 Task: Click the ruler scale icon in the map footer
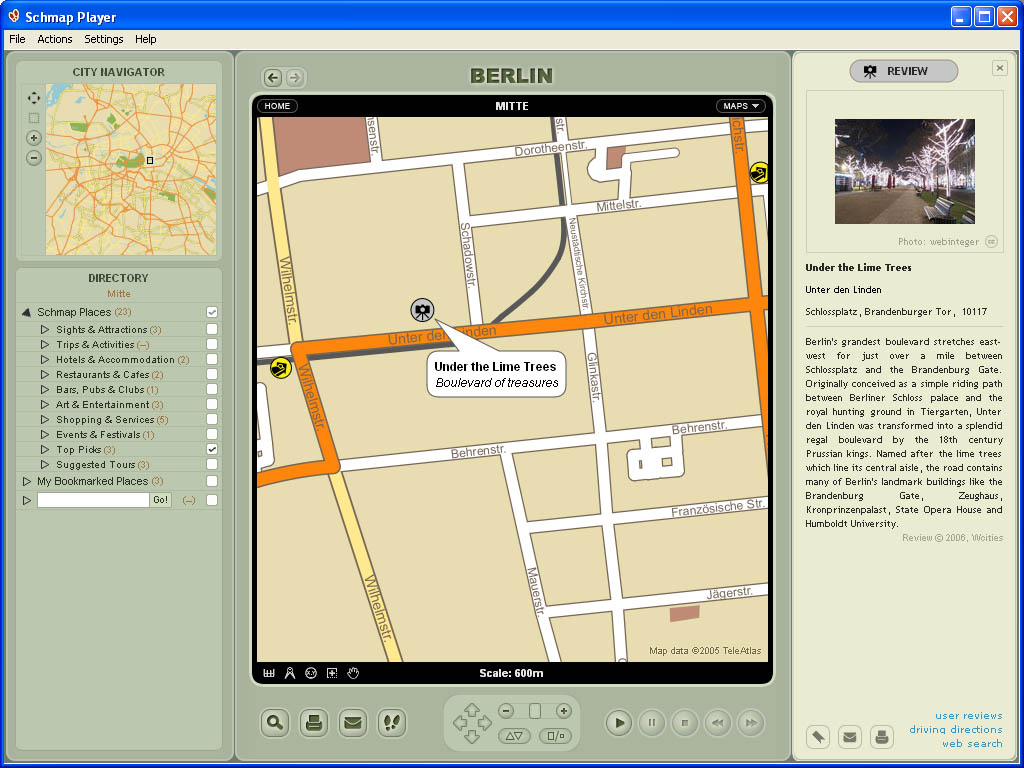268,673
